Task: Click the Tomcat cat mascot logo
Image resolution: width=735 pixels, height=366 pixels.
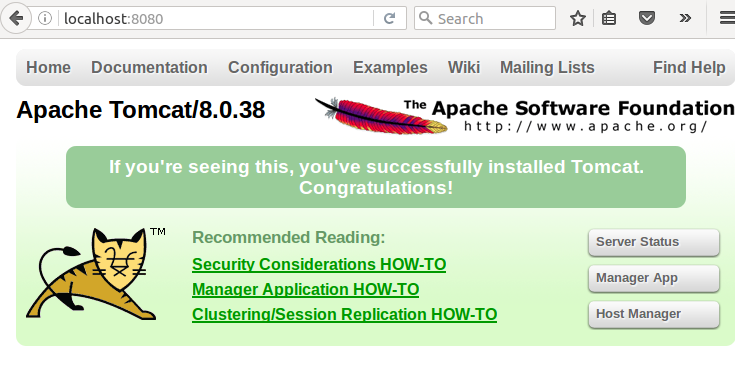Action: tap(95, 274)
